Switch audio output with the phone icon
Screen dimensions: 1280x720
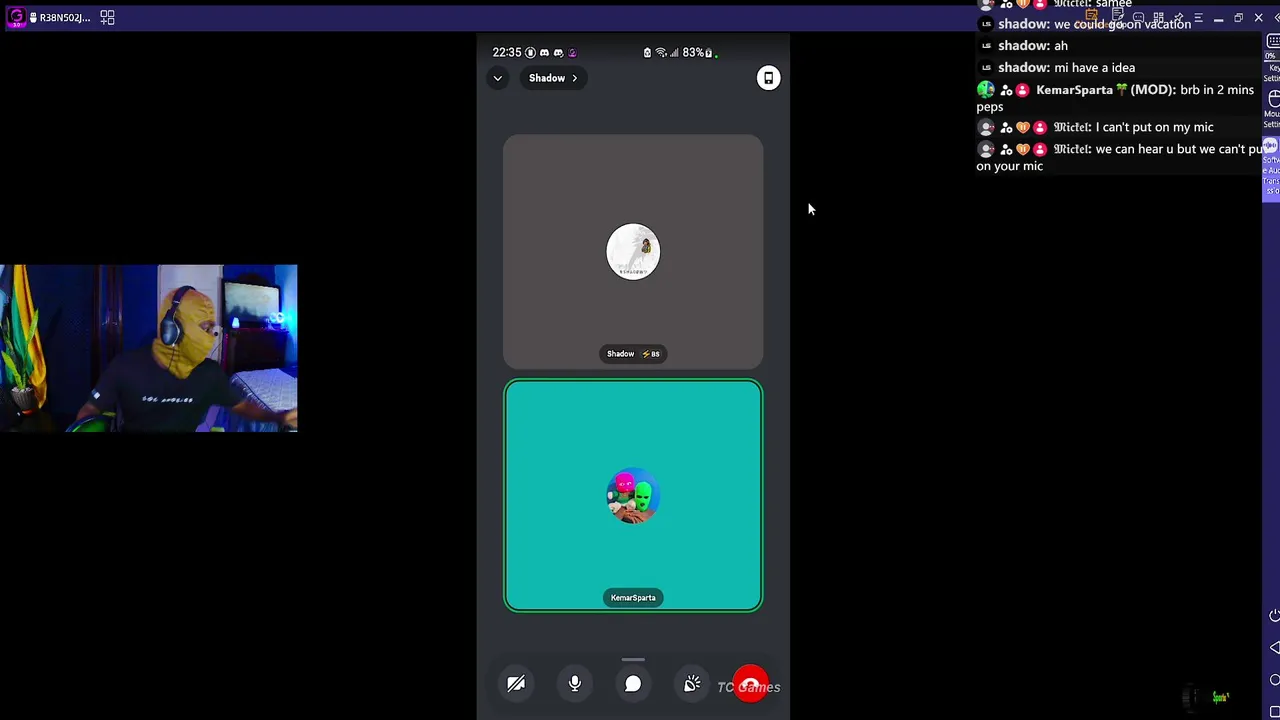coord(768,78)
